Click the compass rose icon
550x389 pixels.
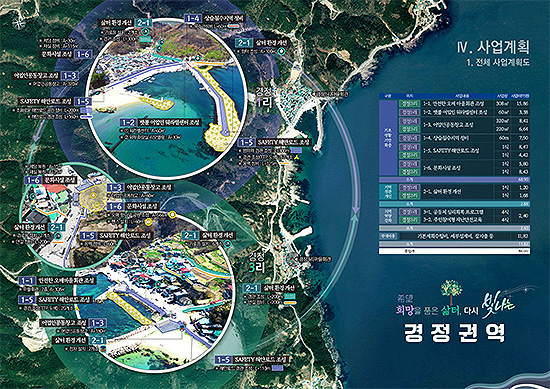click(x=18, y=23)
